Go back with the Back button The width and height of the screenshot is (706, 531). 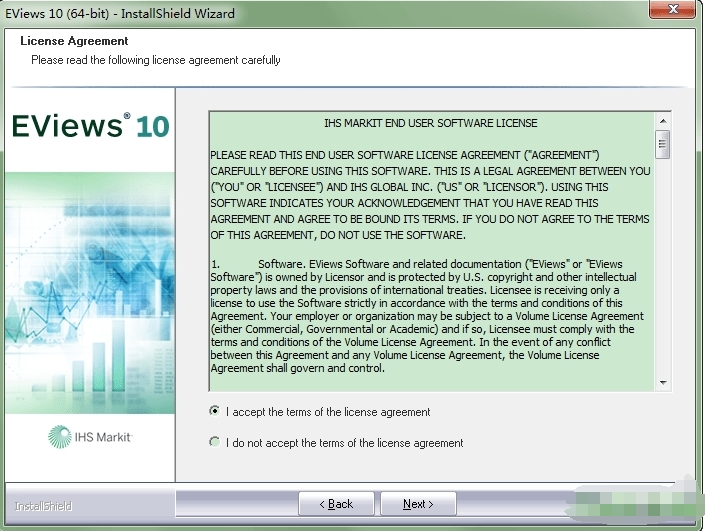tap(336, 504)
